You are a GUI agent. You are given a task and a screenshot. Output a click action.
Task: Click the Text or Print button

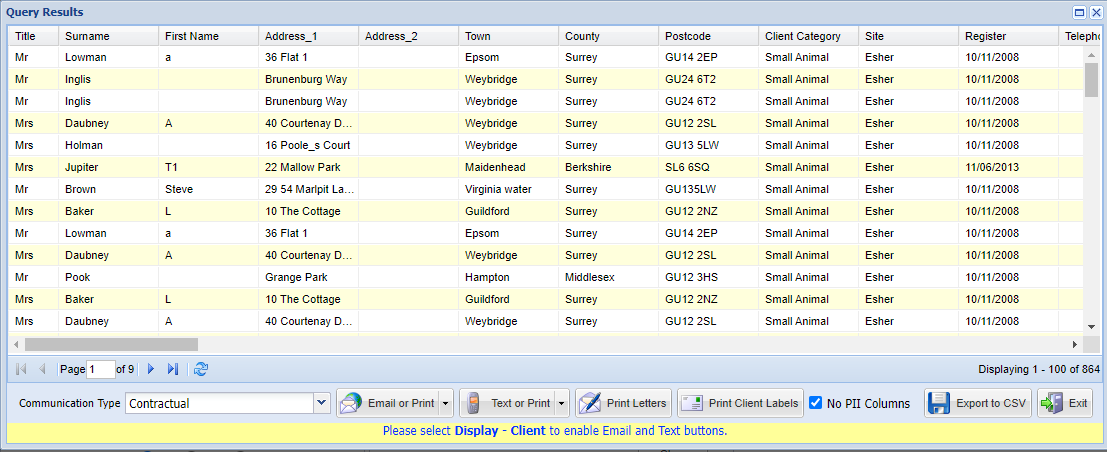[507, 403]
